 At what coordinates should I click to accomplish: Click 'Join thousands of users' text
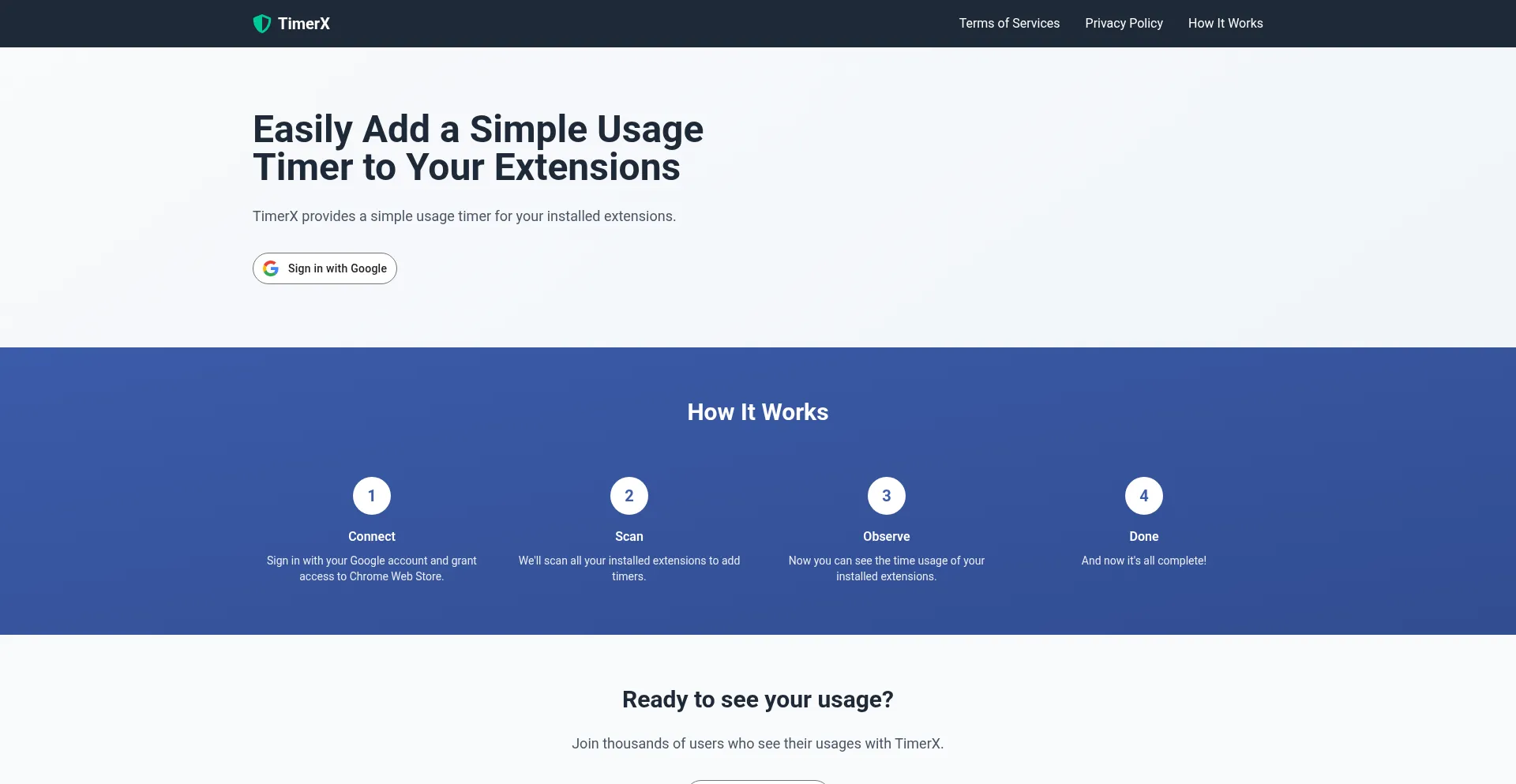click(x=758, y=744)
